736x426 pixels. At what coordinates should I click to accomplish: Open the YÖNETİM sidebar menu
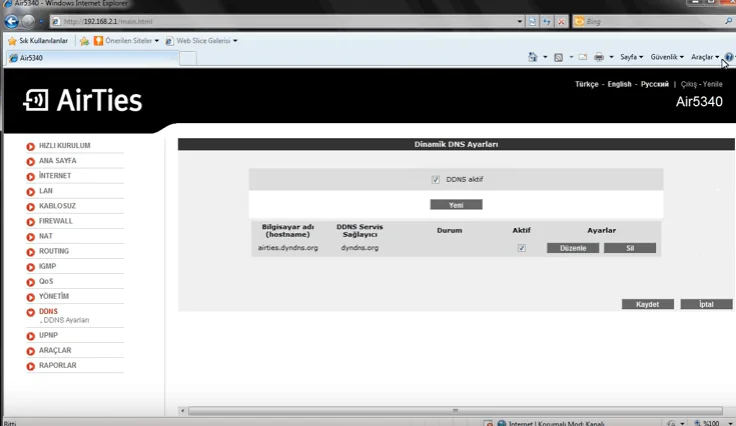pyautogui.click(x=54, y=296)
